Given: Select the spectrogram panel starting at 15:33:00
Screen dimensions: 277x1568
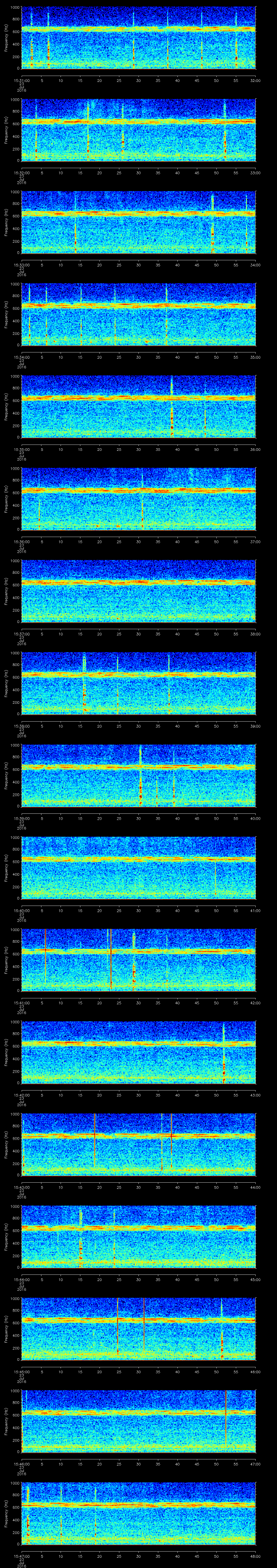Looking at the screenshot, I should [x=138, y=222].
